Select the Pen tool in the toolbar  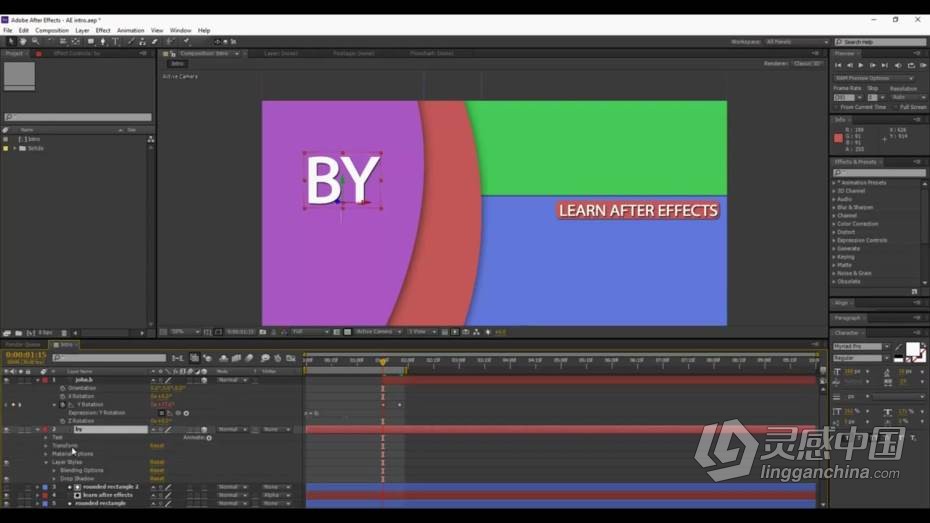[x=103, y=42]
